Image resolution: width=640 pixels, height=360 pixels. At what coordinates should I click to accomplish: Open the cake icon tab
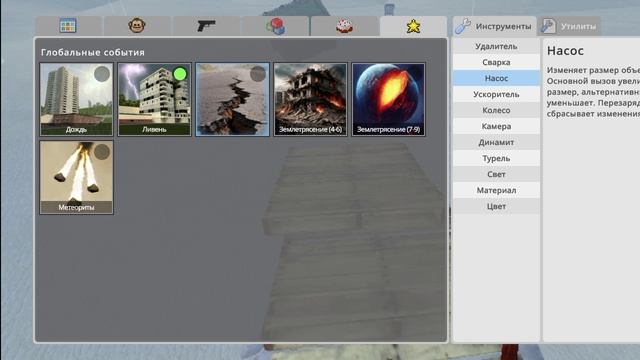click(344, 26)
